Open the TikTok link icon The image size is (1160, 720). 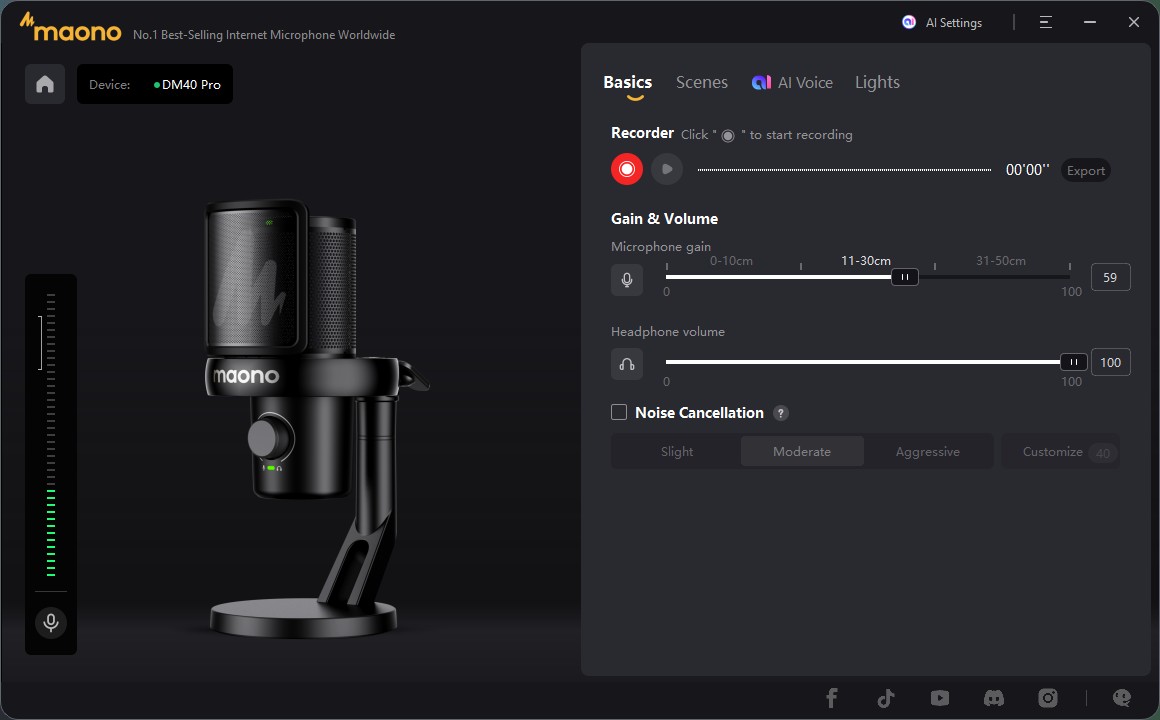(885, 698)
